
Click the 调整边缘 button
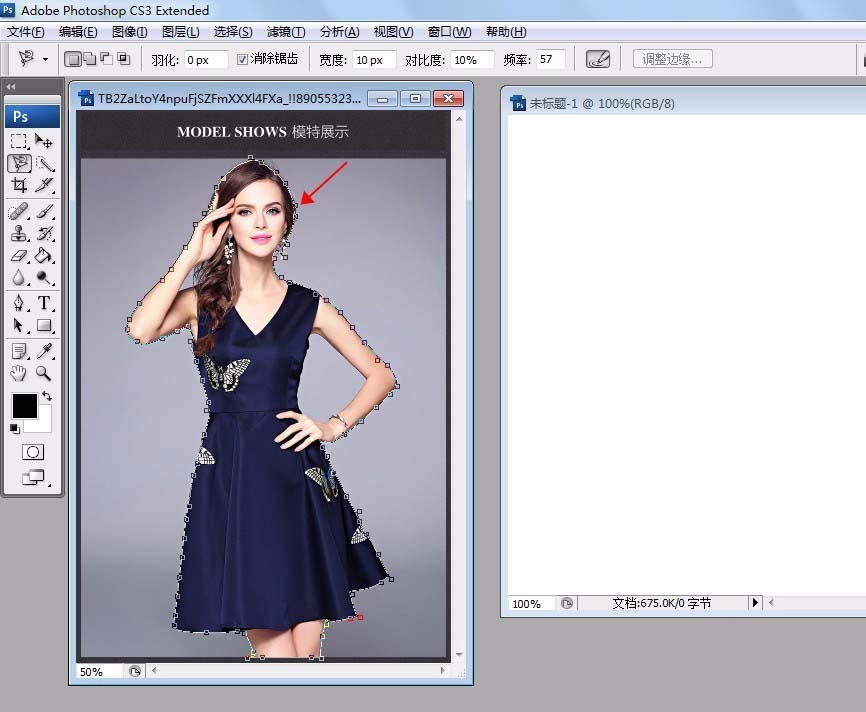672,60
